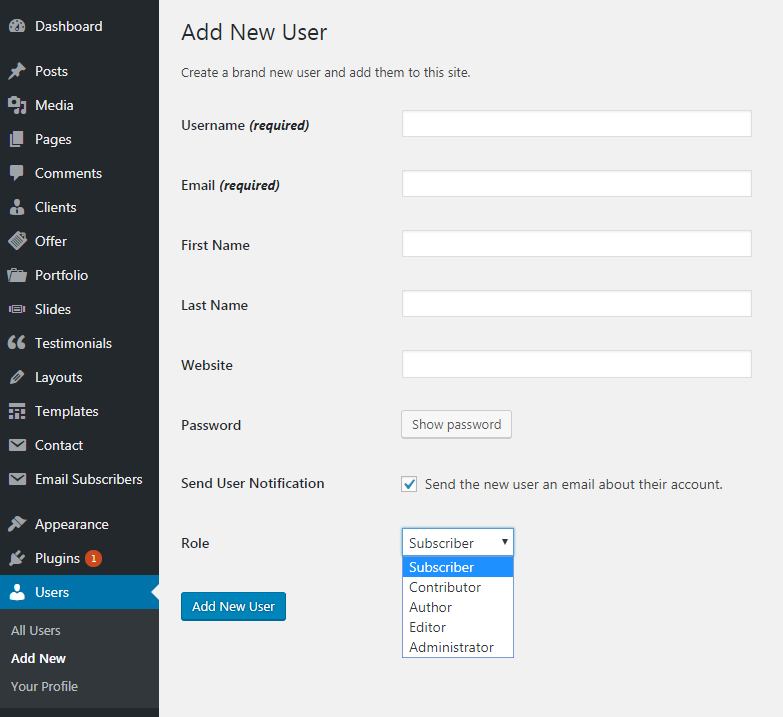Screen dimensions: 783x717
Task: Open the Dashboard menu item
Action: [x=79, y=26]
